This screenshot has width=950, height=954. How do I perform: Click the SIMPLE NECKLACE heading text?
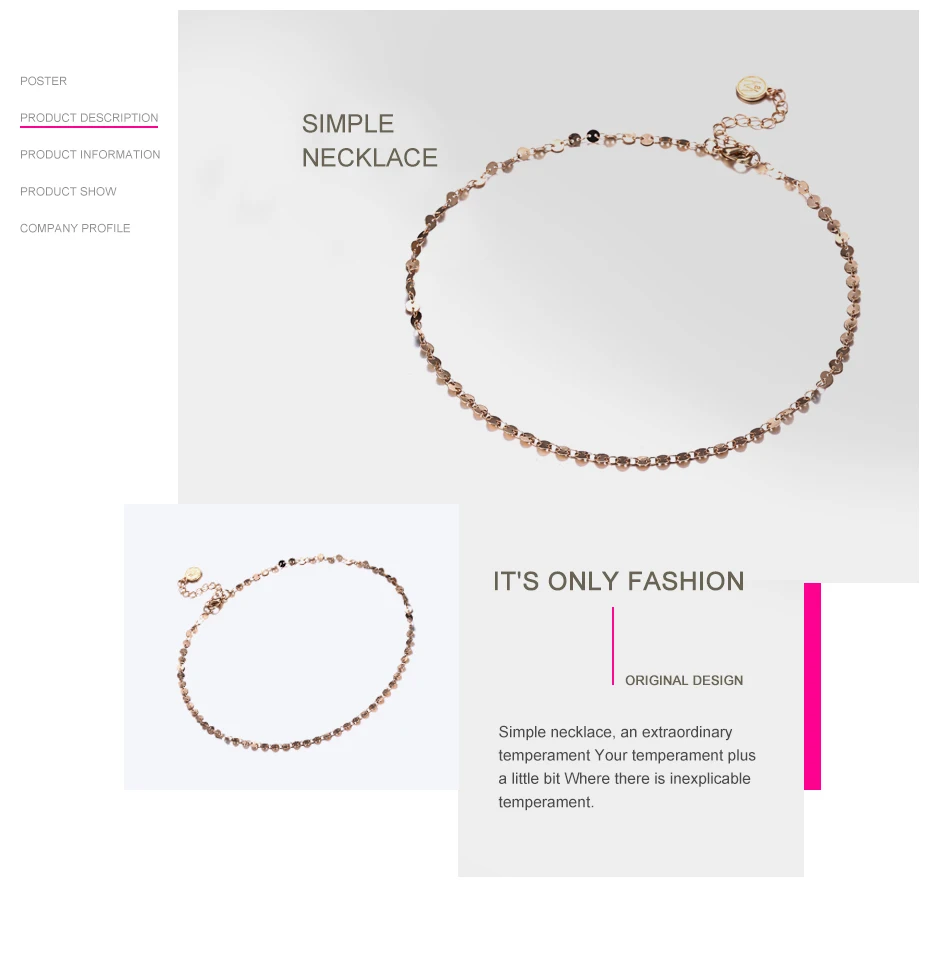point(369,141)
